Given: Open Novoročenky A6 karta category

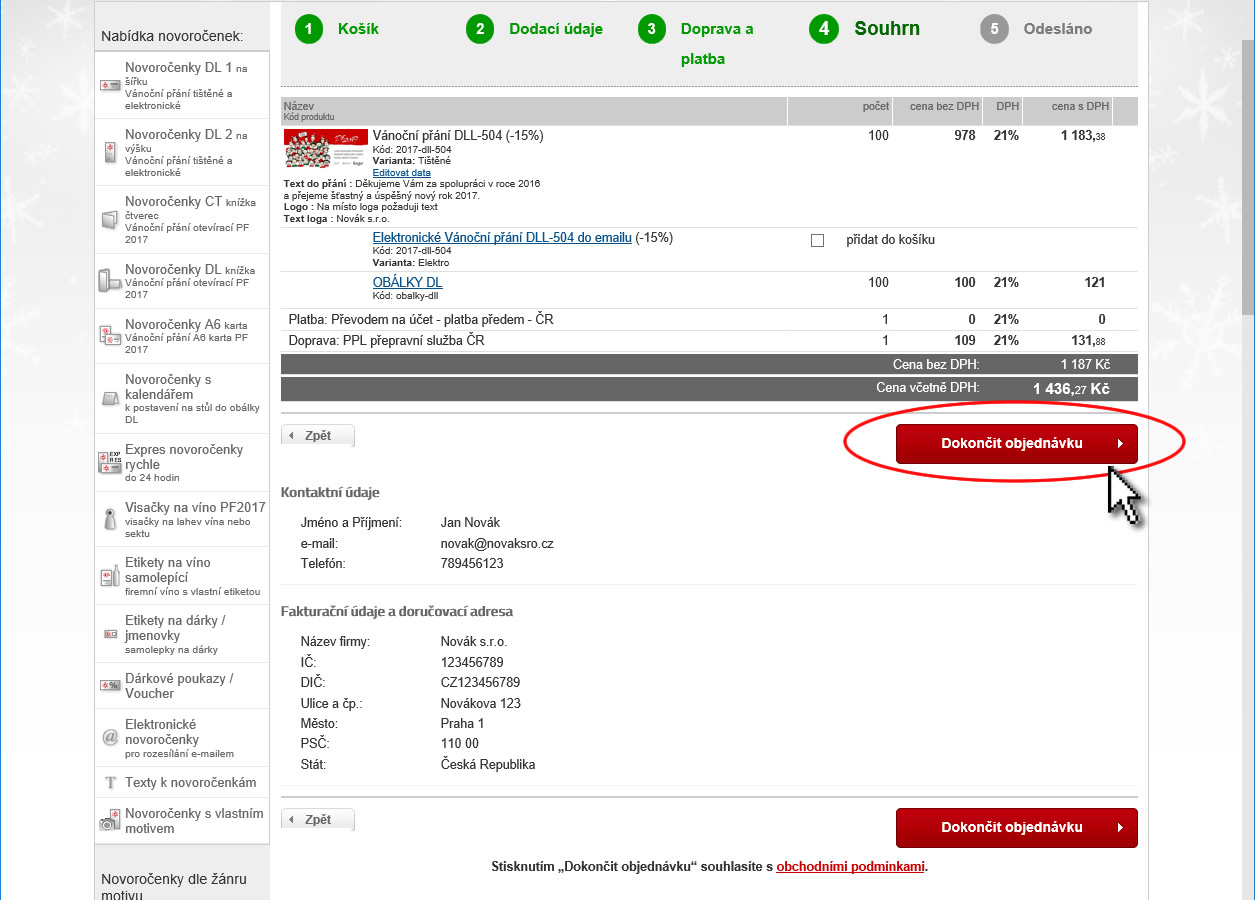Looking at the screenshot, I should pyautogui.click(x=182, y=336).
